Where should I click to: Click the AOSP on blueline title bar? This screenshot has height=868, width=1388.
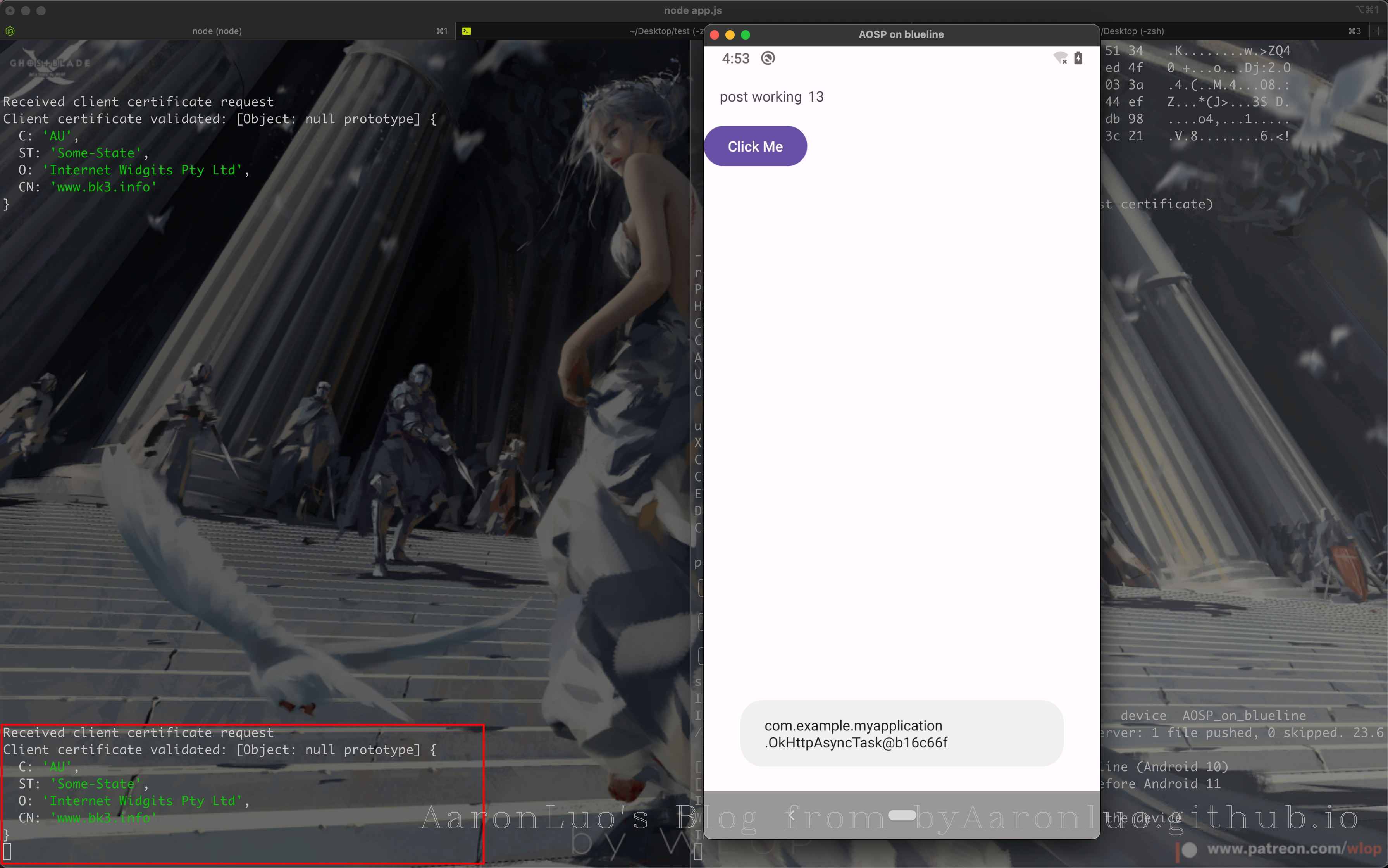click(901, 34)
